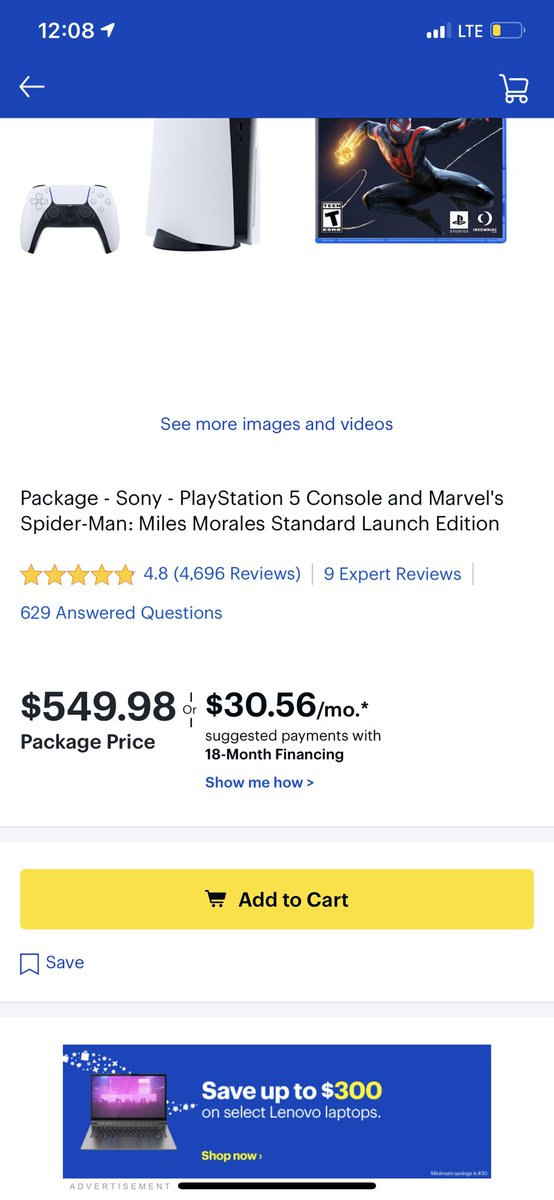554x1200 pixels.
Task: Tap the back arrow icon
Action: (x=32, y=87)
